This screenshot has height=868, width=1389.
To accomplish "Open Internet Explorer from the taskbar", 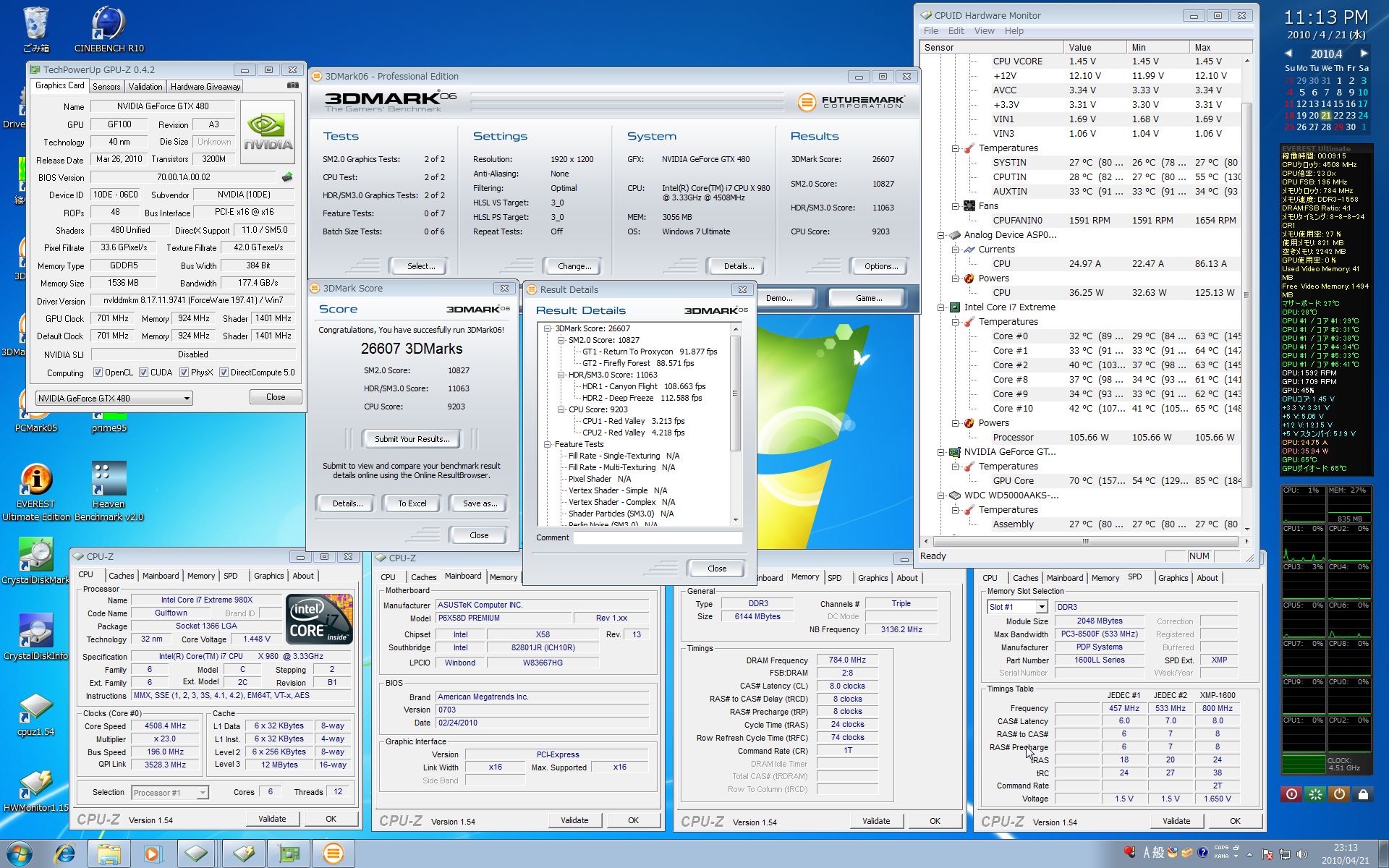I will (65, 854).
